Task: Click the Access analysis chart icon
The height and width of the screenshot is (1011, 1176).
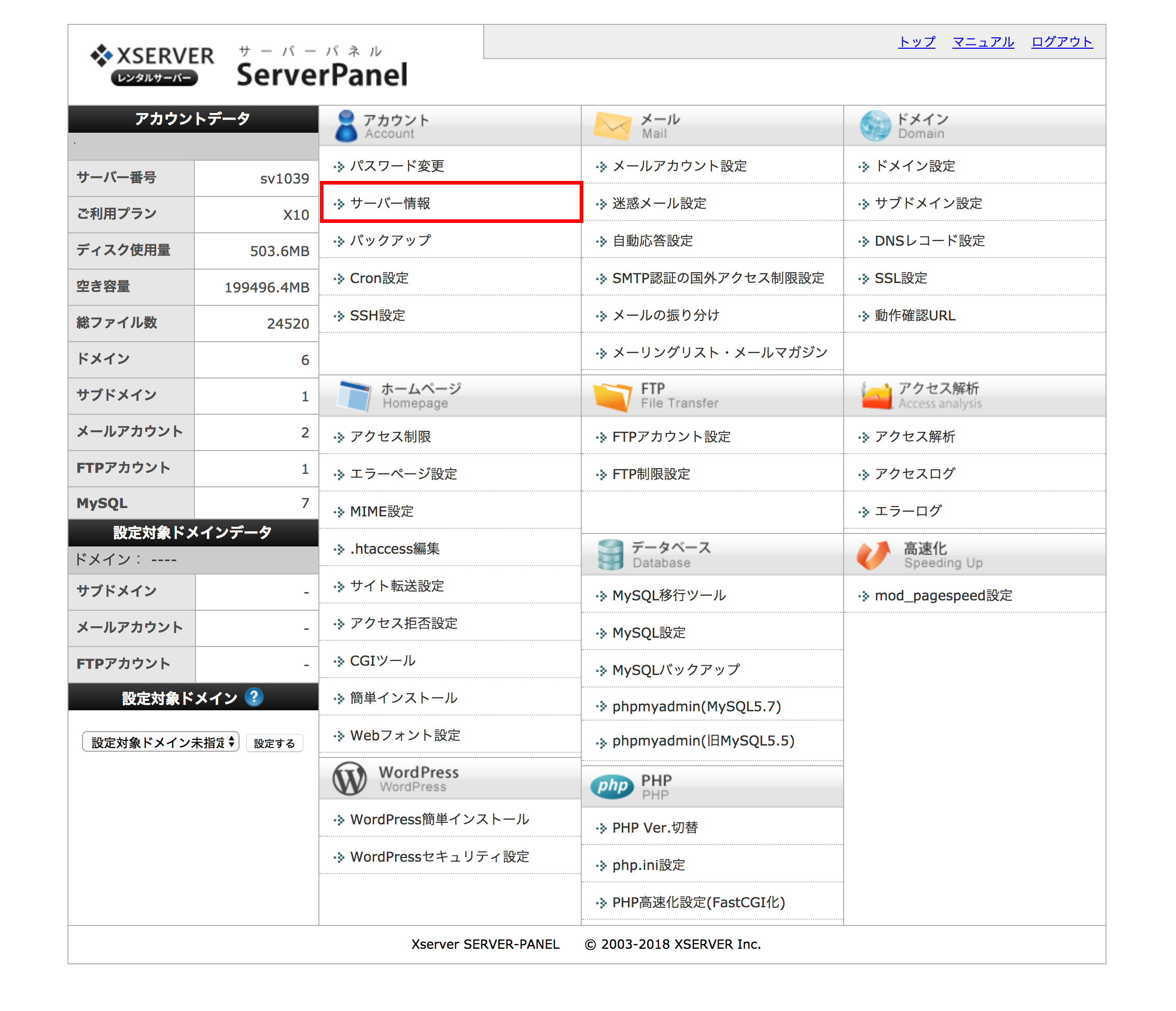Action: (876, 395)
